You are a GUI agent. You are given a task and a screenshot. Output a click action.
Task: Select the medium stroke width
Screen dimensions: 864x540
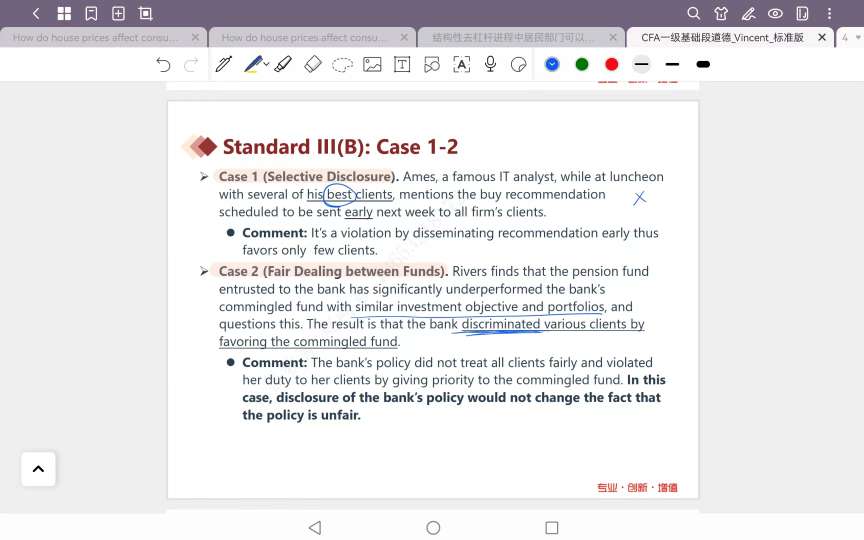(x=672, y=64)
